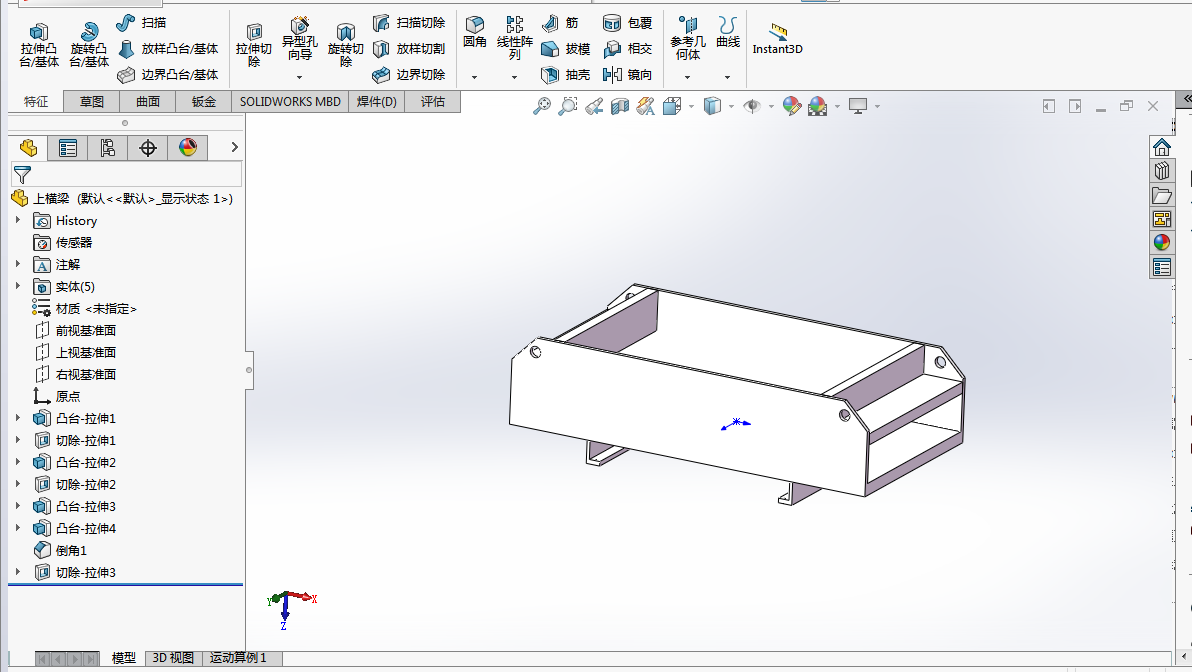Screen dimensions: 1192x672
Task: Open 参考几何体 reference geometry tool
Action: pos(687,38)
